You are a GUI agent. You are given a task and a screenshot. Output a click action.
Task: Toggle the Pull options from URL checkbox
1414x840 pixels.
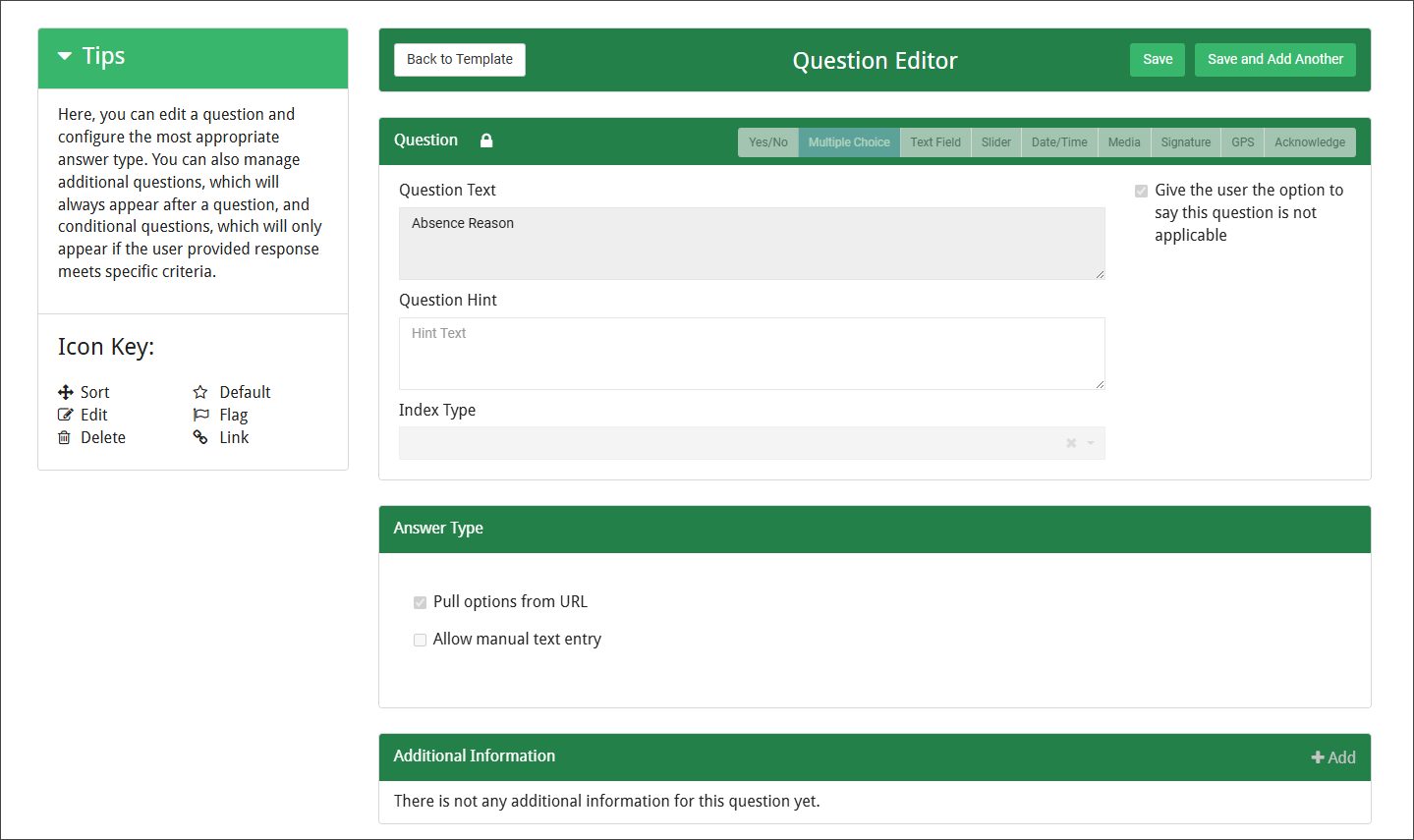(x=421, y=602)
